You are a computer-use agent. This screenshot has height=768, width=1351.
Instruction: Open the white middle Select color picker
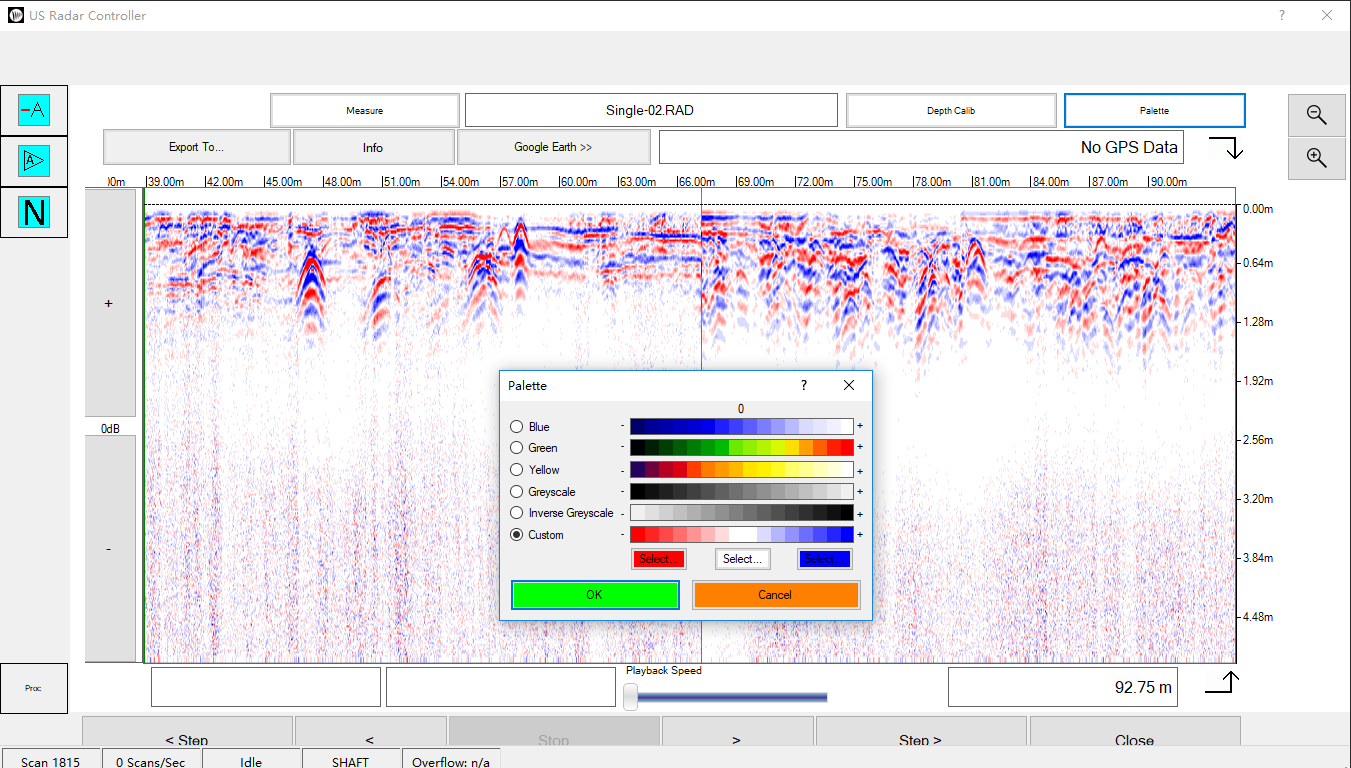[x=742, y=559]
